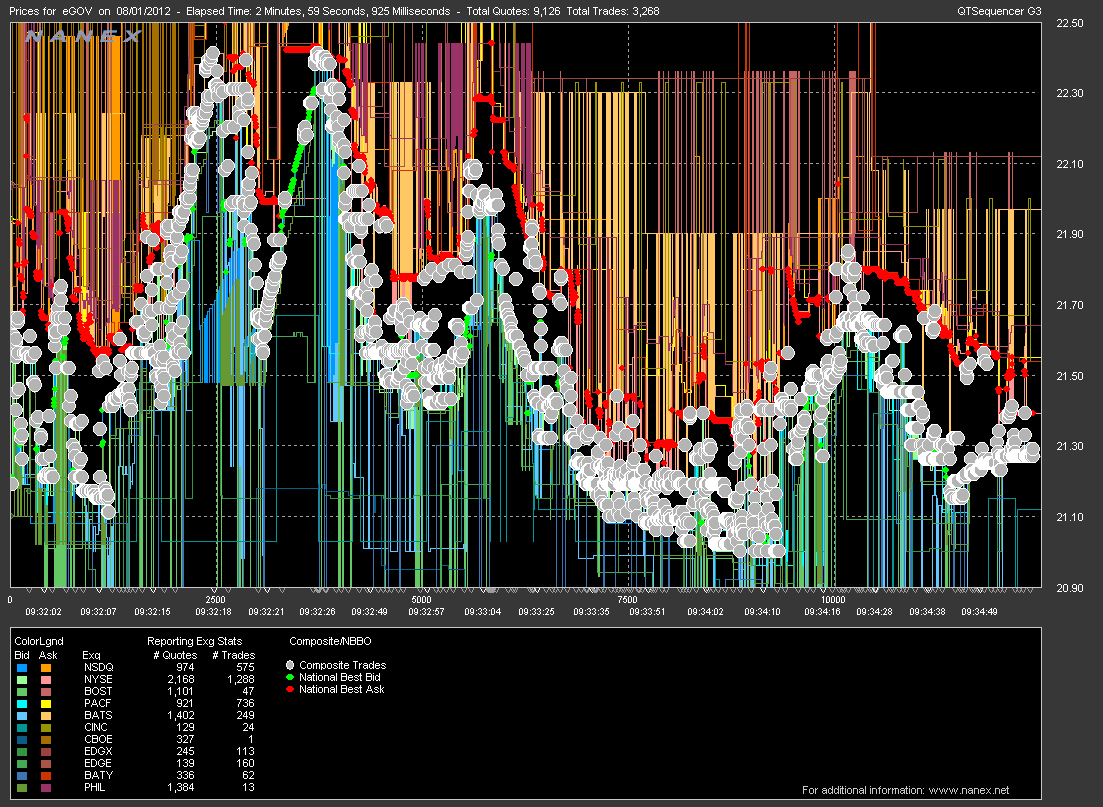Click the 5000 sequence axis label
This screenshot has height=807, width=1103.
tap(421, 599)
